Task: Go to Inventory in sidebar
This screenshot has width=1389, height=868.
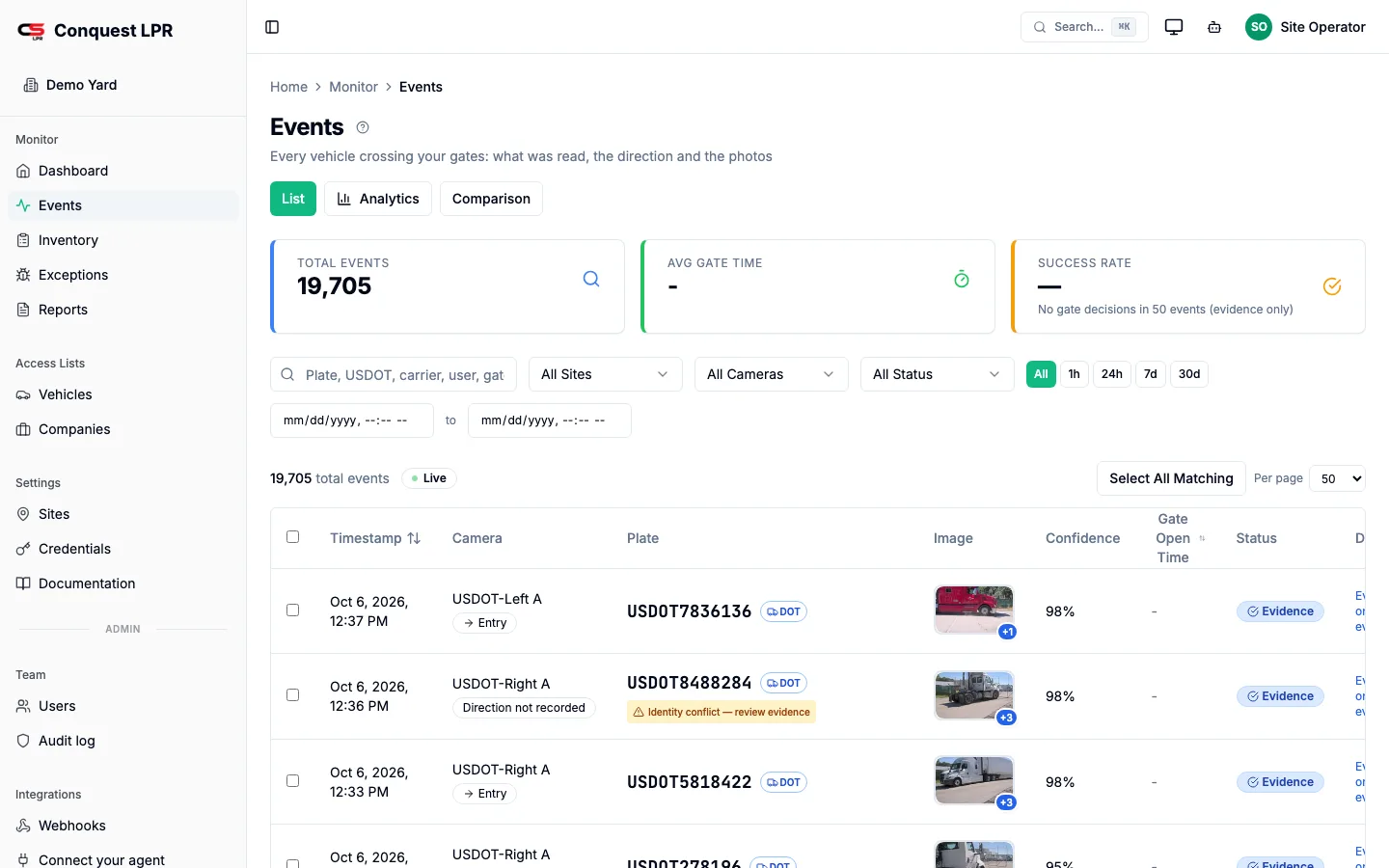Action: [x=123, y=240]
